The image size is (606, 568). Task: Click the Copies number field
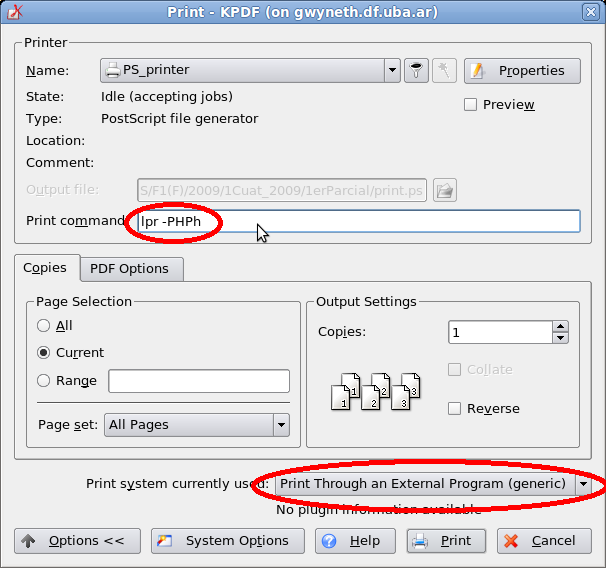pos(500,332)
